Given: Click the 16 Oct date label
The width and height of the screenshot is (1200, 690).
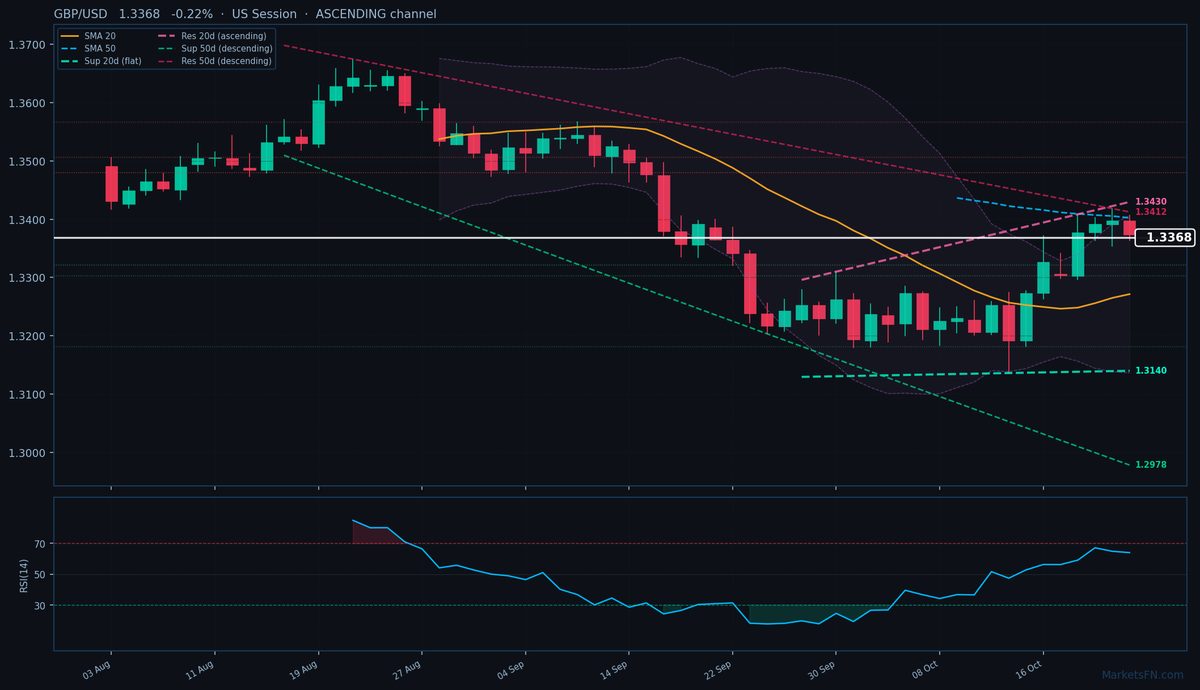Looking at the screenshot, I should tap(1029, 670).
